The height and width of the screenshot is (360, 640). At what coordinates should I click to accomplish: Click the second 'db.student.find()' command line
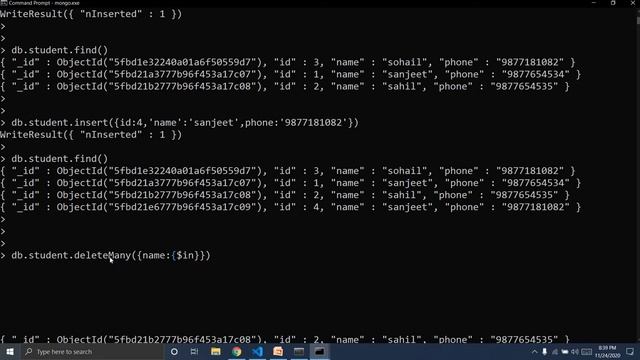coord(60,159)
